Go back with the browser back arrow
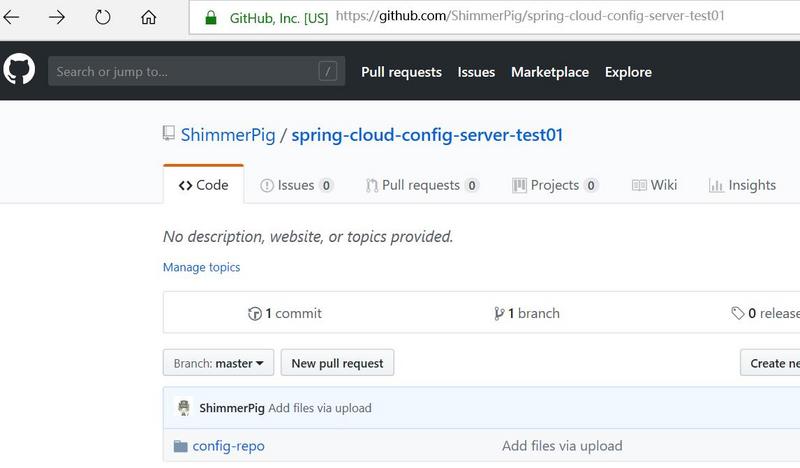 click(x=13, y=18)
